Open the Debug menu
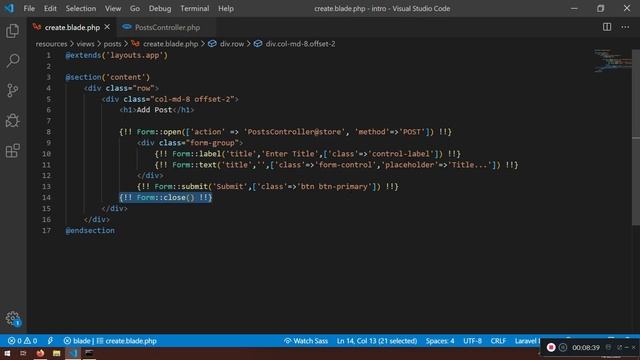Image resolution: width=640 pixels, height=360 pixels. point(160,8)
